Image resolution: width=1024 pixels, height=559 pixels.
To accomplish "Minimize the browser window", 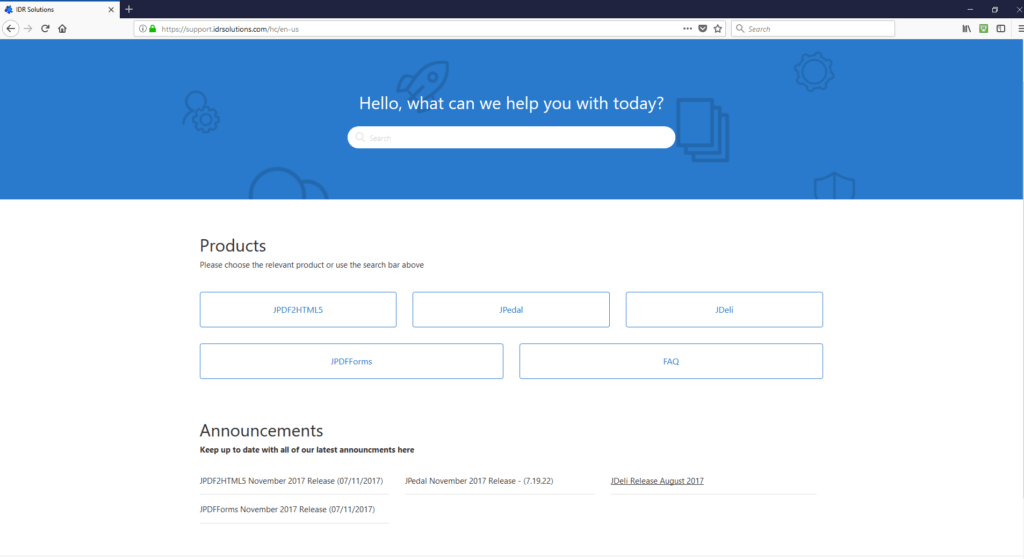I will coord(970,9).
